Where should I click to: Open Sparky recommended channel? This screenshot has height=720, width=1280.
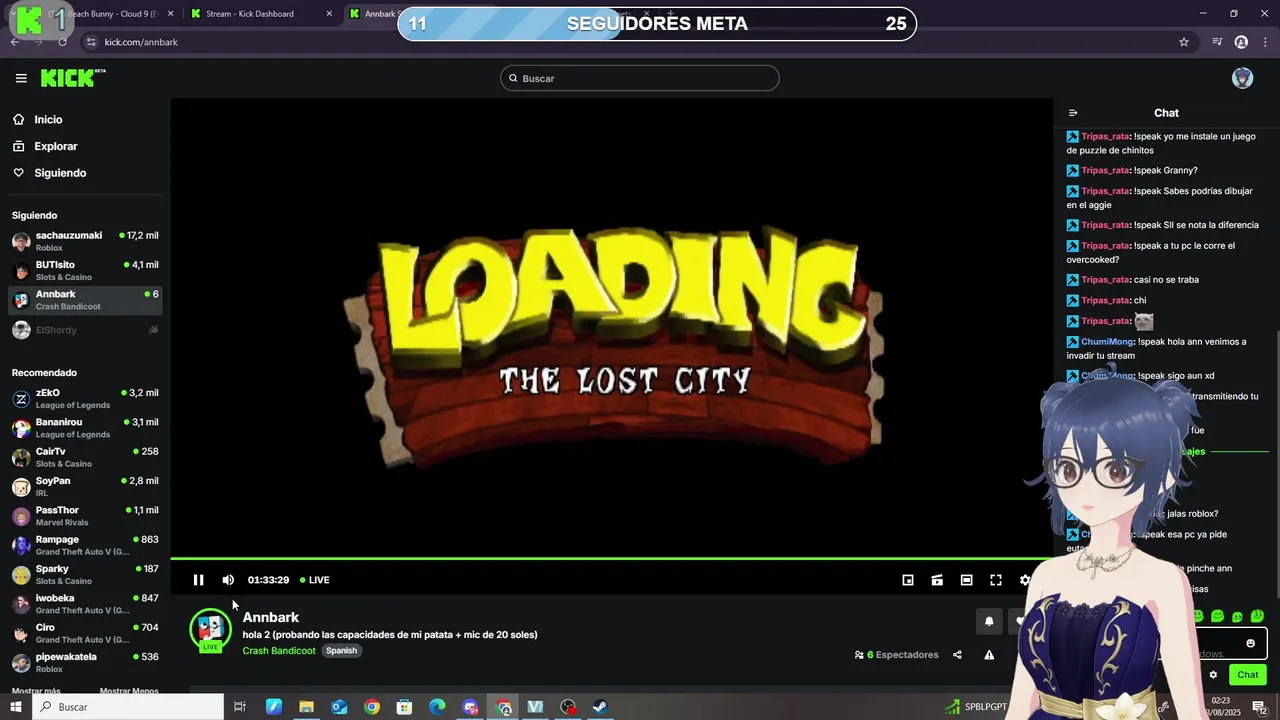[85, 574]
